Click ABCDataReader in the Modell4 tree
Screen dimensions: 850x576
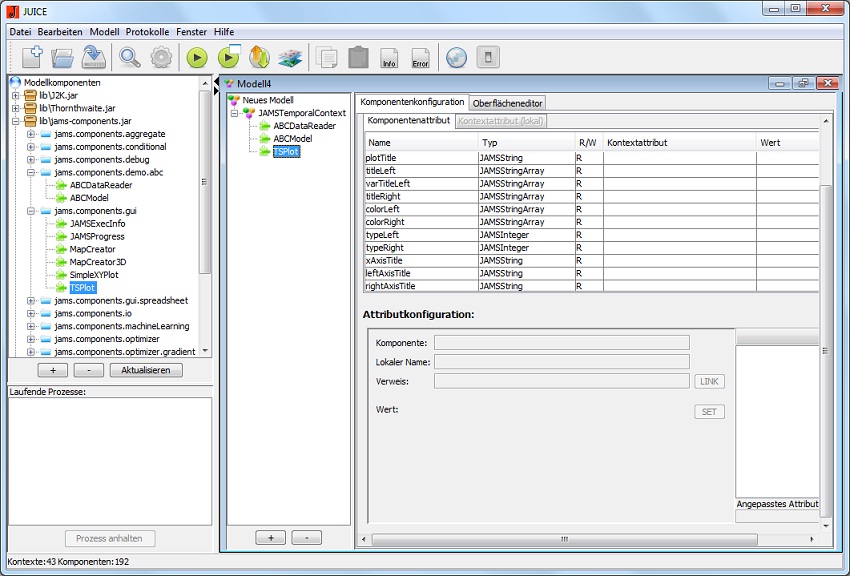point(304,126)
